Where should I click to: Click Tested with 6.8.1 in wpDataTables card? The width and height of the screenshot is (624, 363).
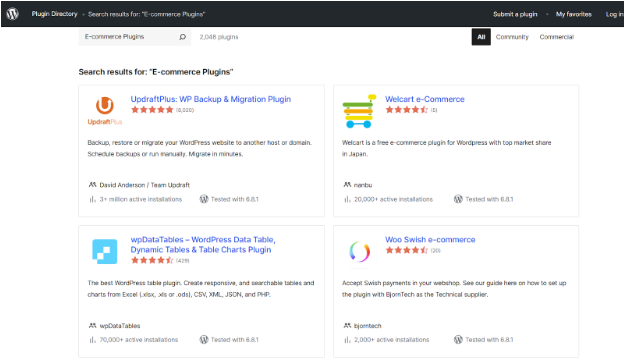point(235,340)
